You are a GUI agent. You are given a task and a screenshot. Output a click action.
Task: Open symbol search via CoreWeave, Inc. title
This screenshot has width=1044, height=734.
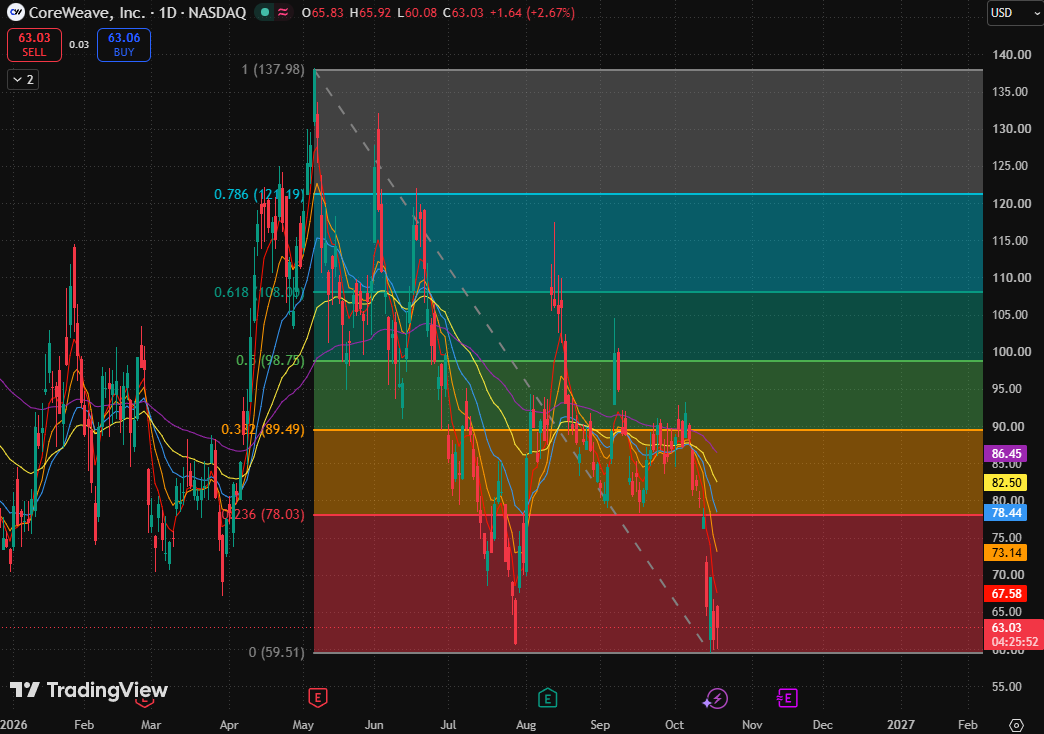point(86,13)
